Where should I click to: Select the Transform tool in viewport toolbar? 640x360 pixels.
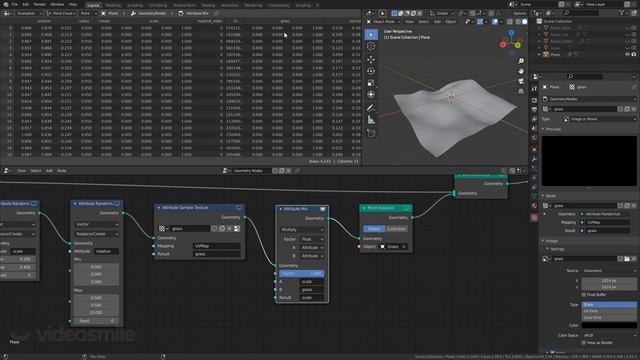(371, 95)
